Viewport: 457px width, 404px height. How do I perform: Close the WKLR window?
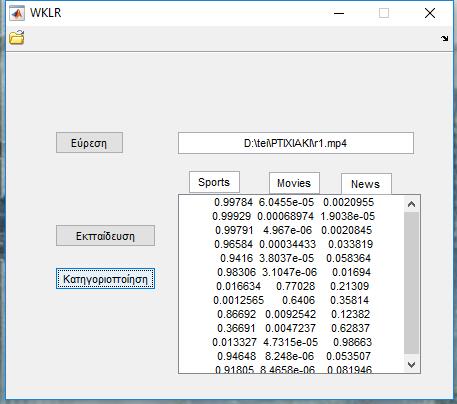(x=430, y=13)
